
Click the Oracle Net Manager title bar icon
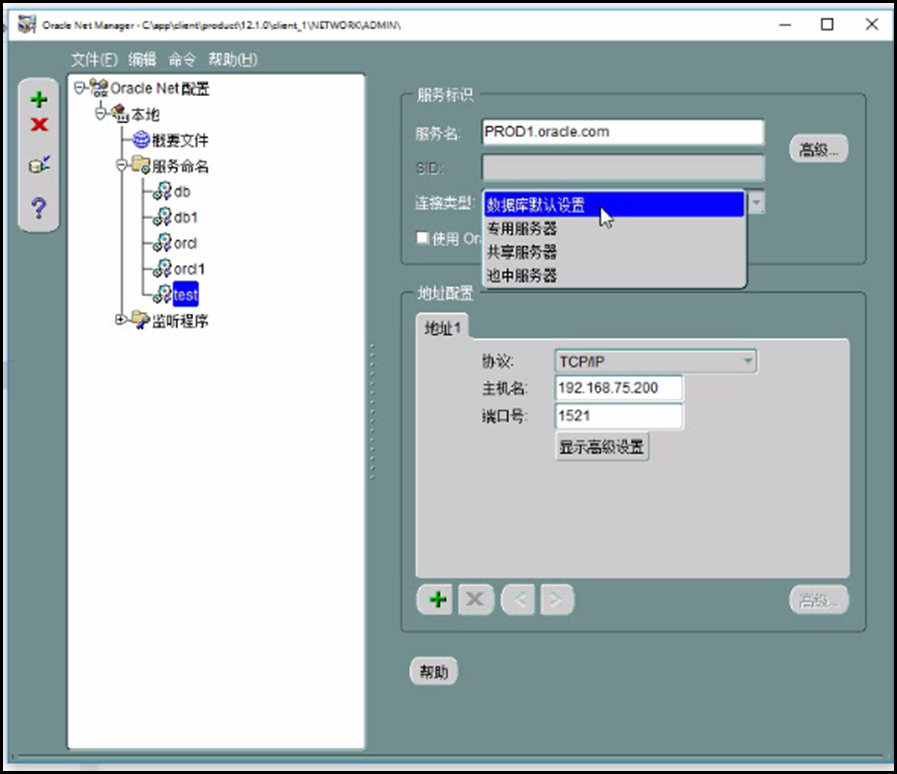[26, 25]
